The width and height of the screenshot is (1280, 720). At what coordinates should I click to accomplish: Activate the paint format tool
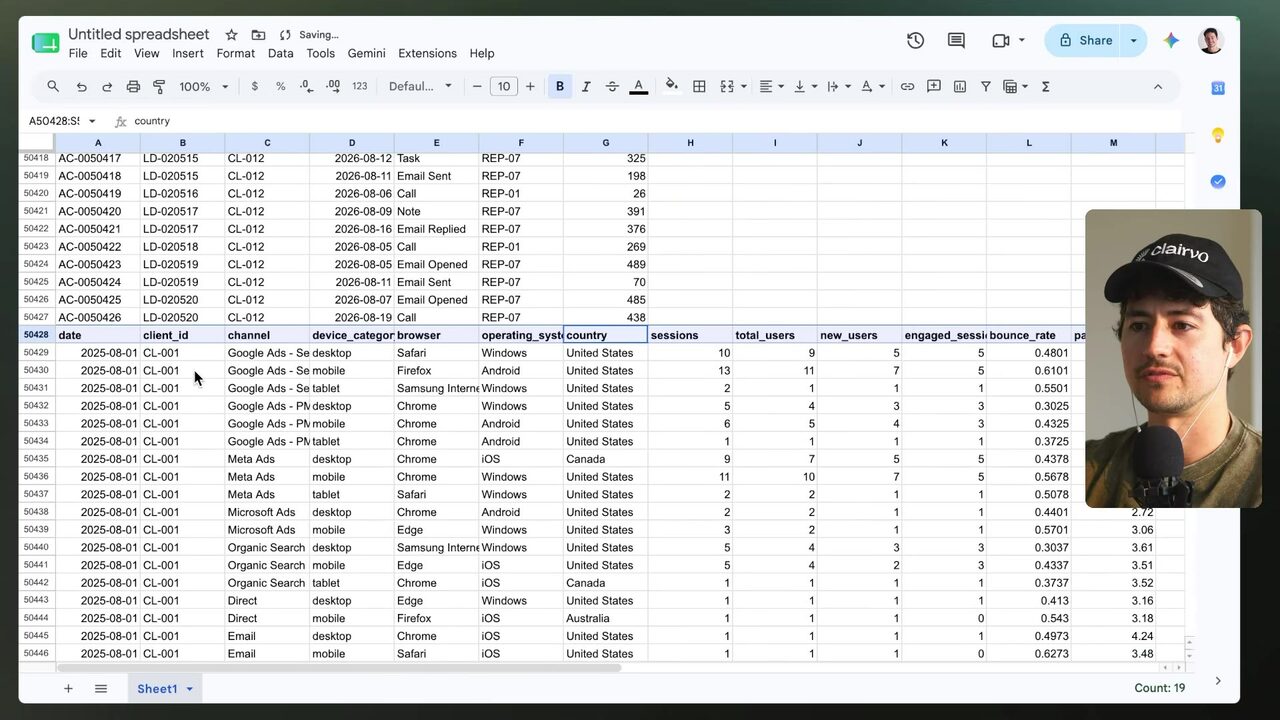[x=159, y=87]
